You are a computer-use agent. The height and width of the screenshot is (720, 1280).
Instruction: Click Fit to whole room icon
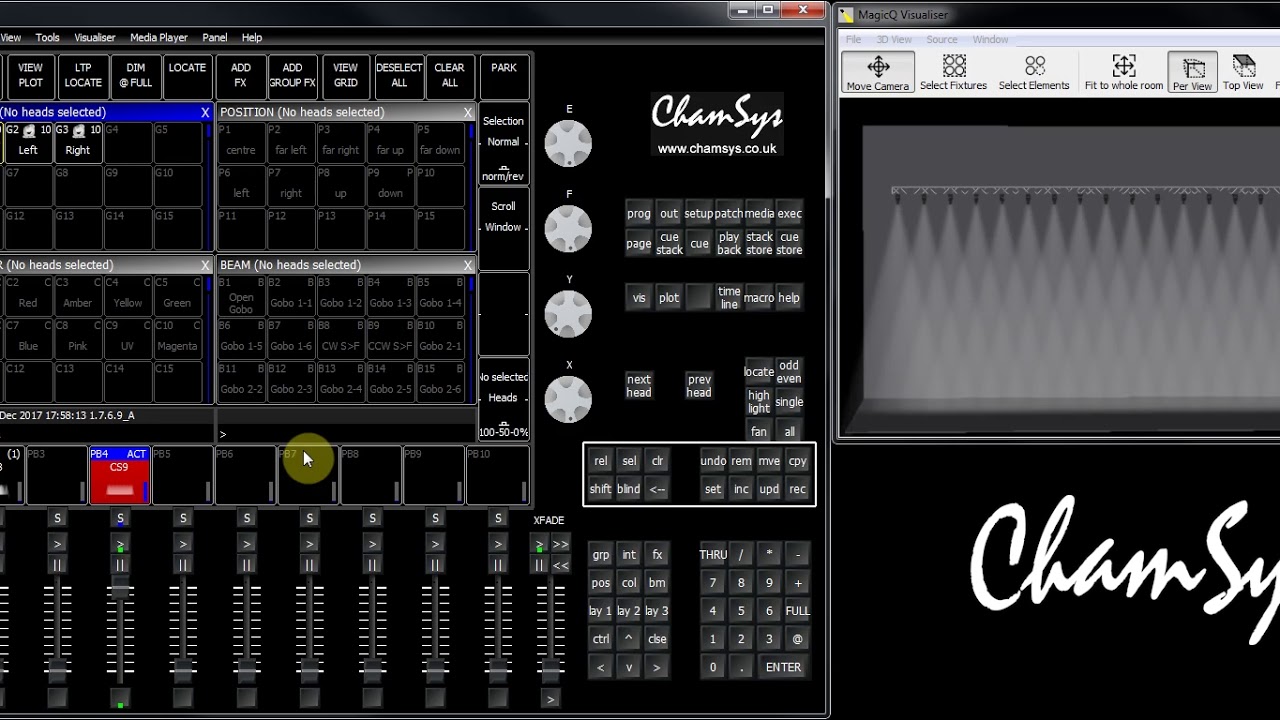(x=1124, y=73)
